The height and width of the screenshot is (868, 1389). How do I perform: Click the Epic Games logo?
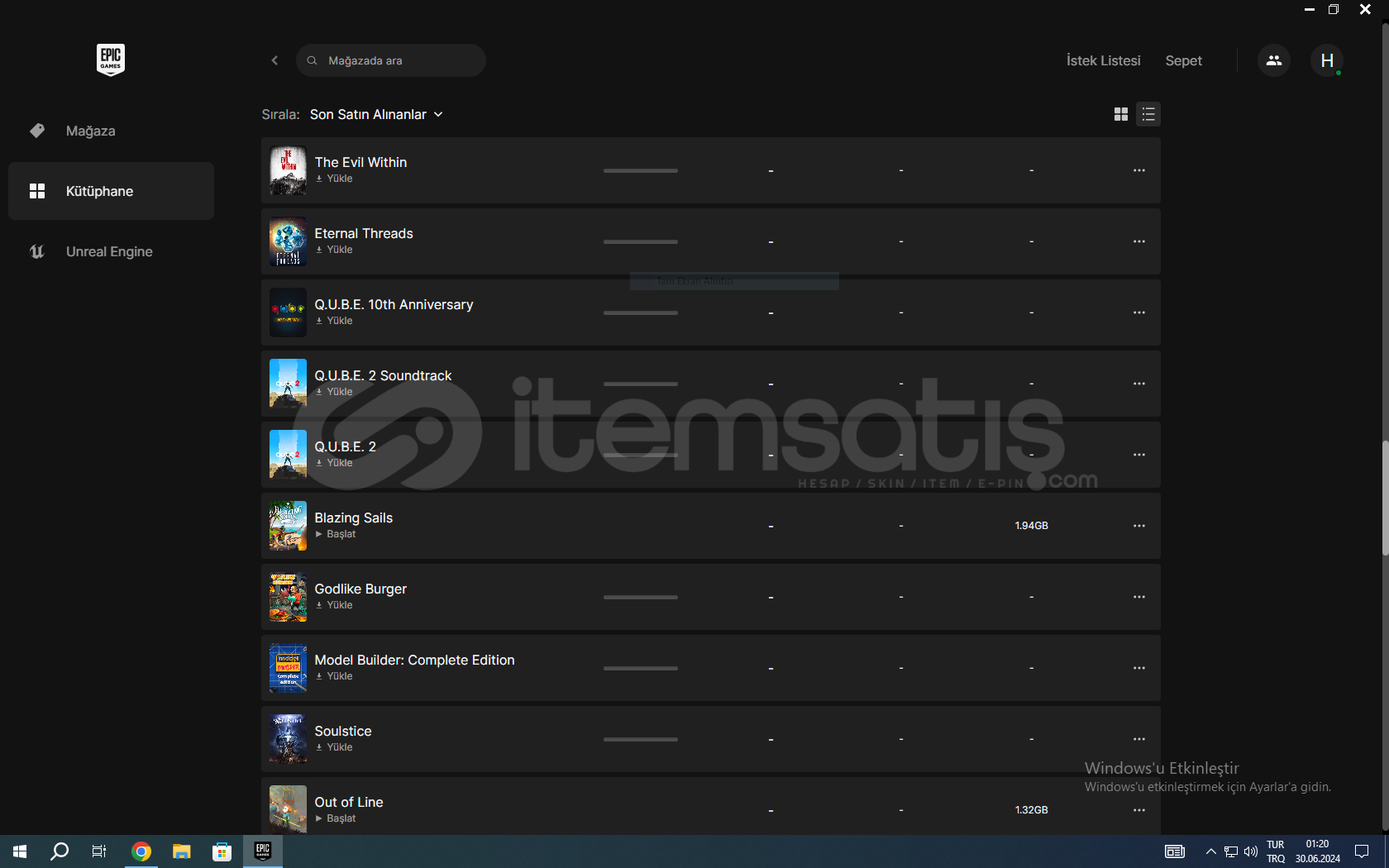111,60
